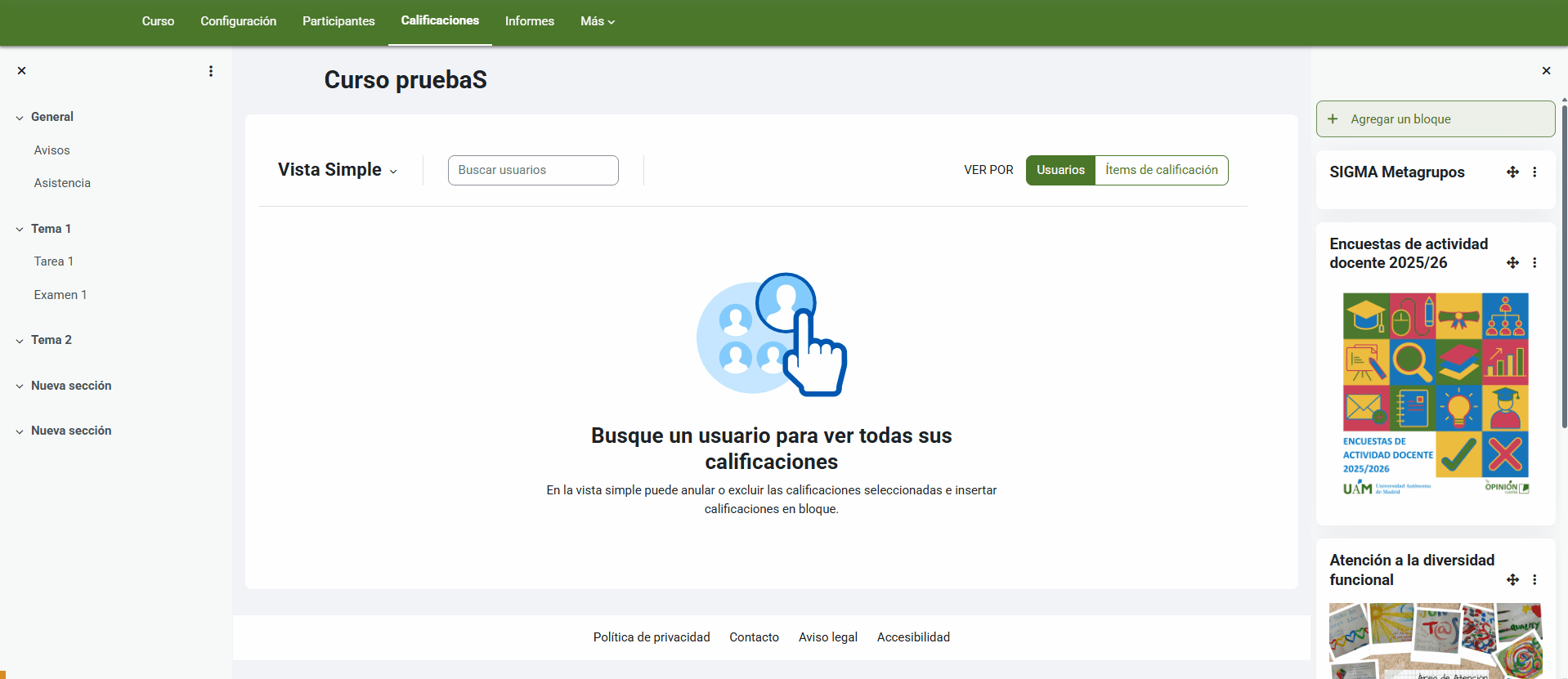Open course index options kebab menu

(211, 71)
